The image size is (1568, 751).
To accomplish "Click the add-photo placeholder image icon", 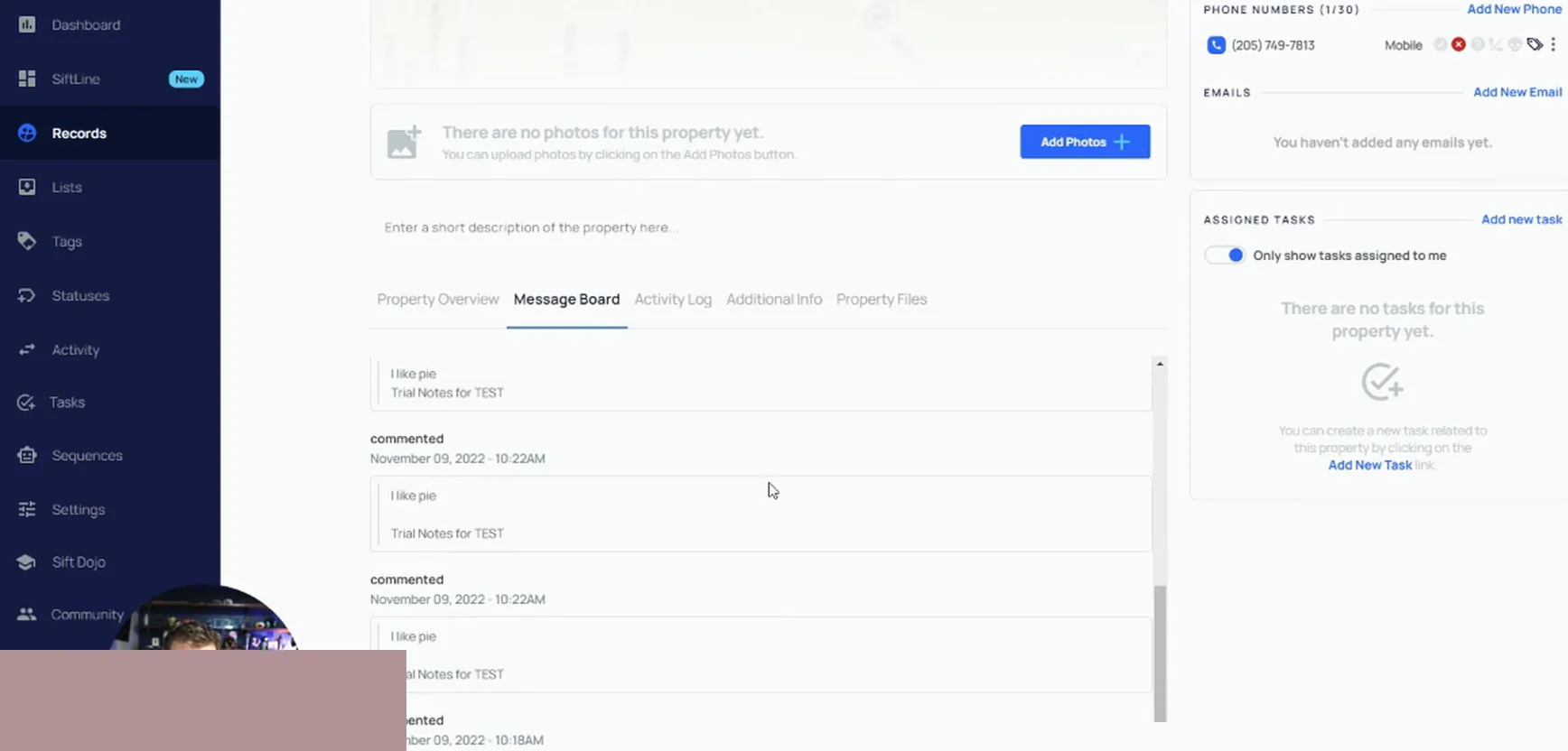I will coord(404,142).
